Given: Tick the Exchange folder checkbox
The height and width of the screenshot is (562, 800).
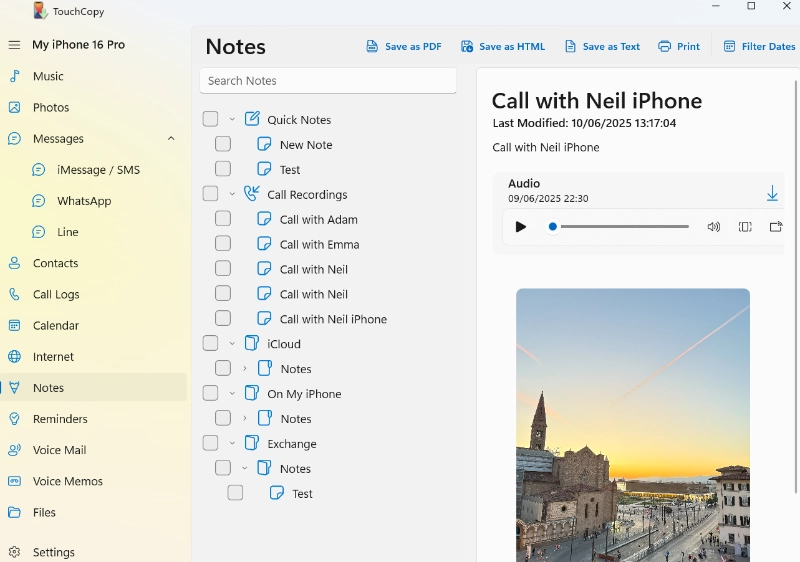Looking at the screenshot, I should [210, 443].
